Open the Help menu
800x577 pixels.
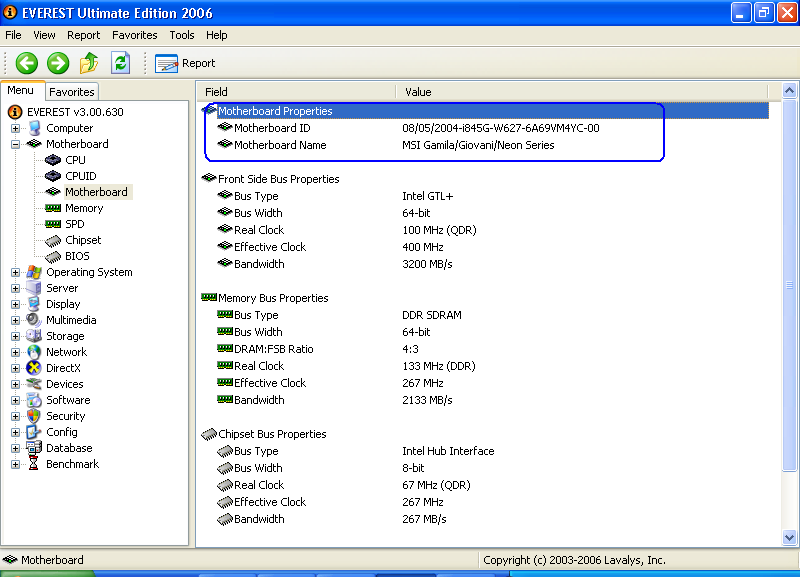click(216, 35)
